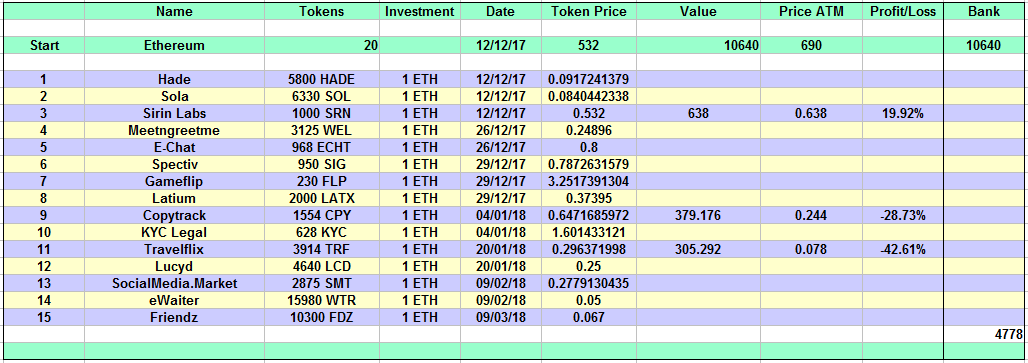Click Sirin Labs price ATM 0.638
This screenshot has width=1028, height=363.
(811, 113)
